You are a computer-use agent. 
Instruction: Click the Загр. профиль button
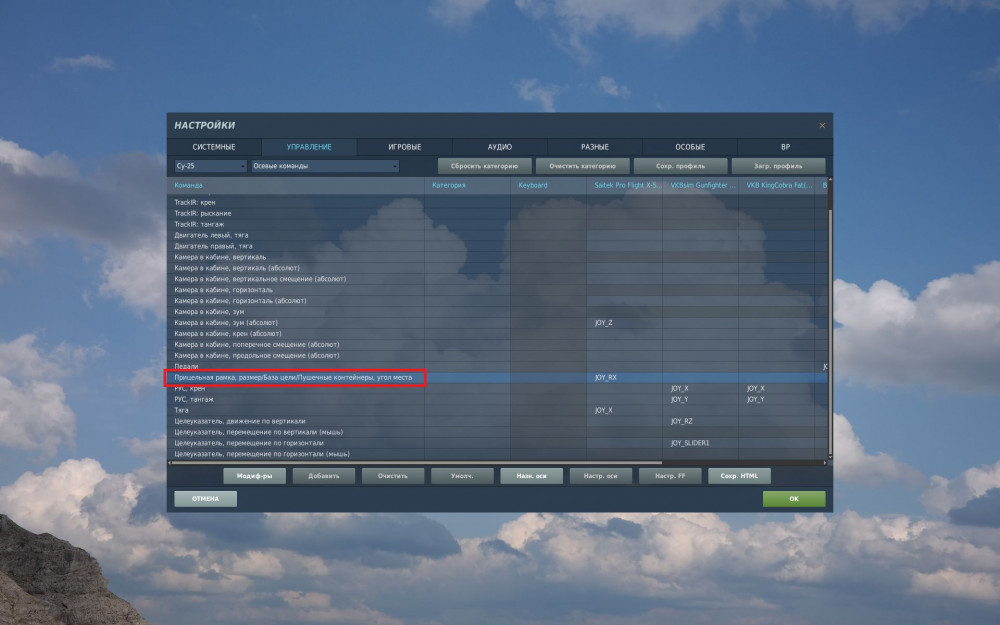point(778,166)
